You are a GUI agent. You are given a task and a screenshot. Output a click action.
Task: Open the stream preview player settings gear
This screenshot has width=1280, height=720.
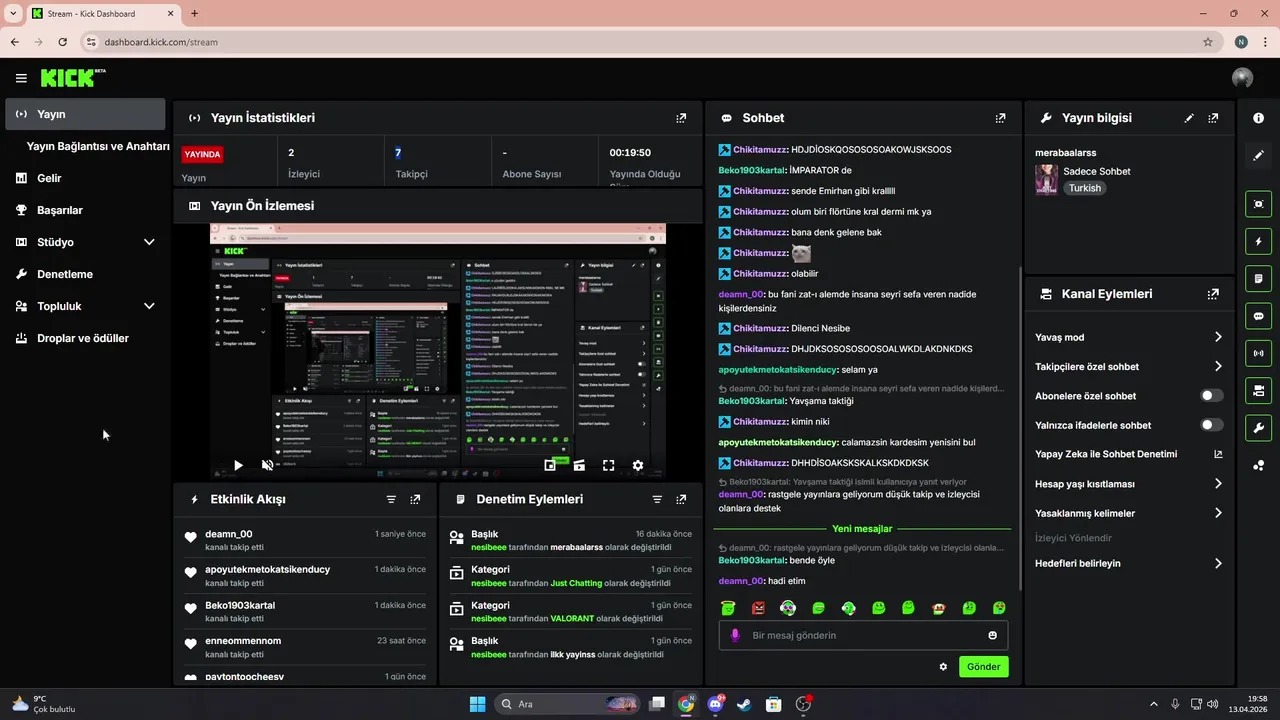(x=638, y=465)
